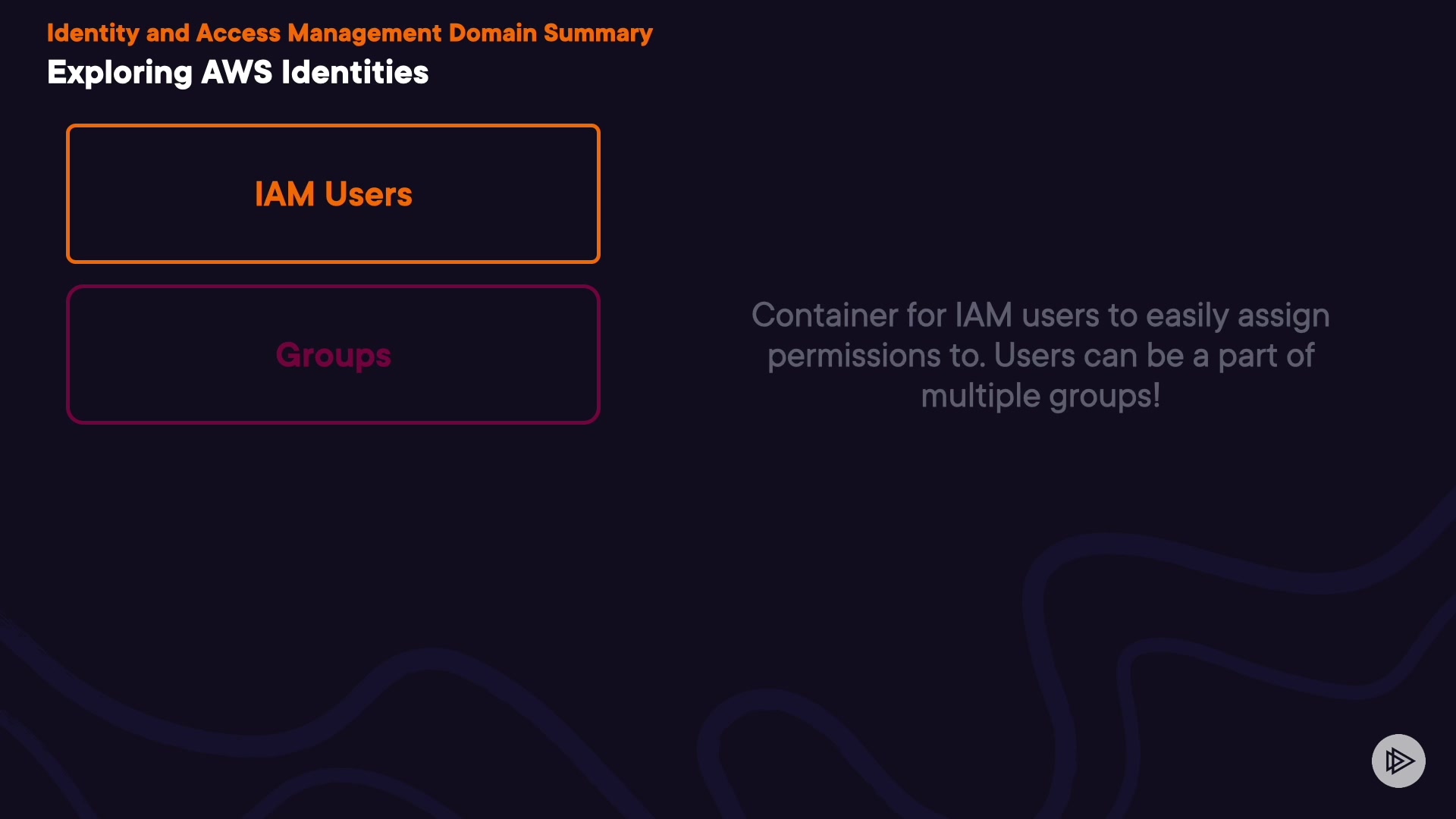The height and width of the screenshot is (819, 1456).
Task: Click the word Users inside the orange box
Action: [x=369, y=195]
